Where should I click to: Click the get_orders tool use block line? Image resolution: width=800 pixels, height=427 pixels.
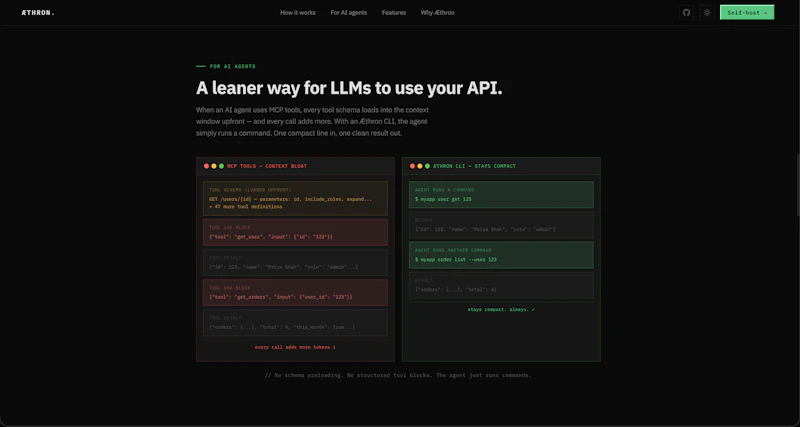[281, 297]
